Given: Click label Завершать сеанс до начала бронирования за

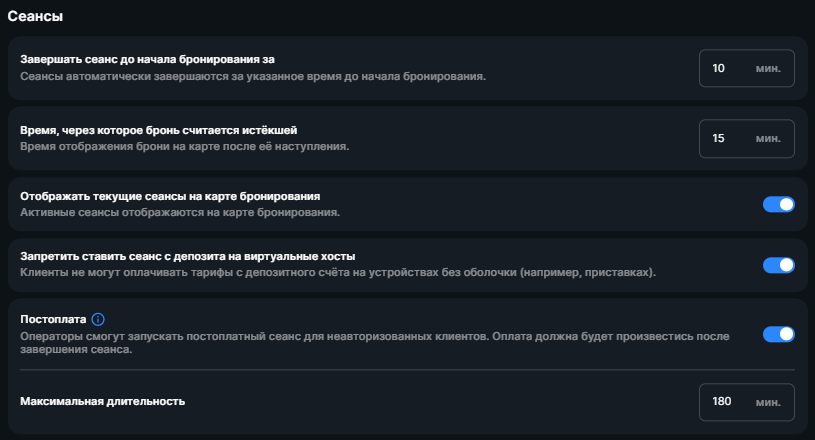Looking at the screenshot, I should pos(148,59).
